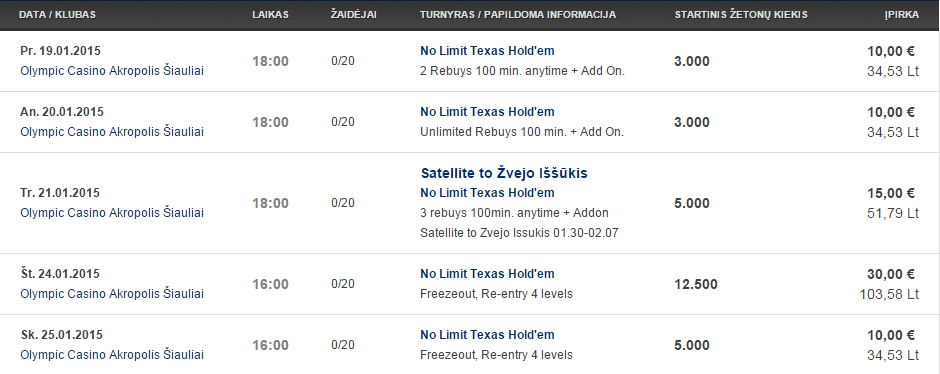Select the STARTINIS ŽETONŲ KIEKIS column header

(x=741, y=15)
